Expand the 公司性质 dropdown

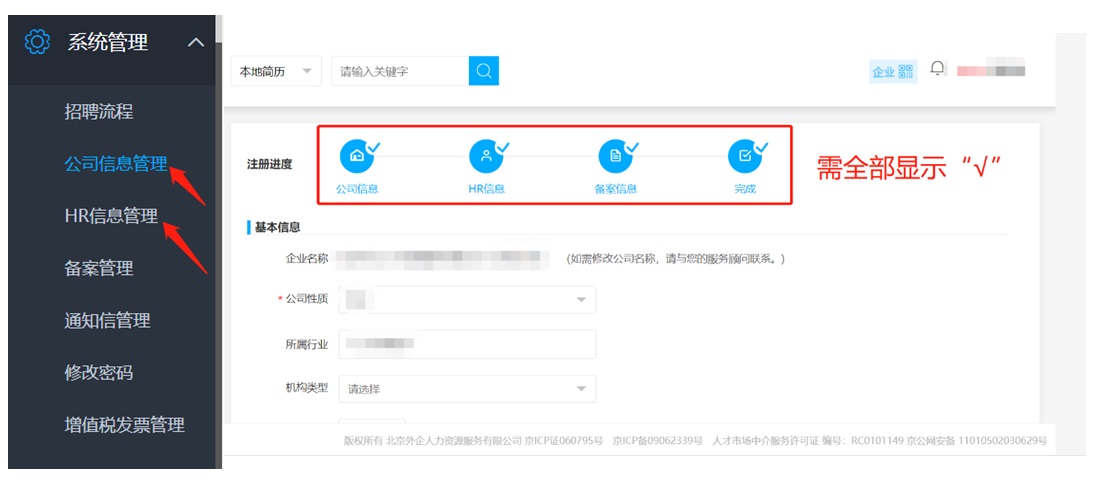pyautogui.click(x=467, y=300)
